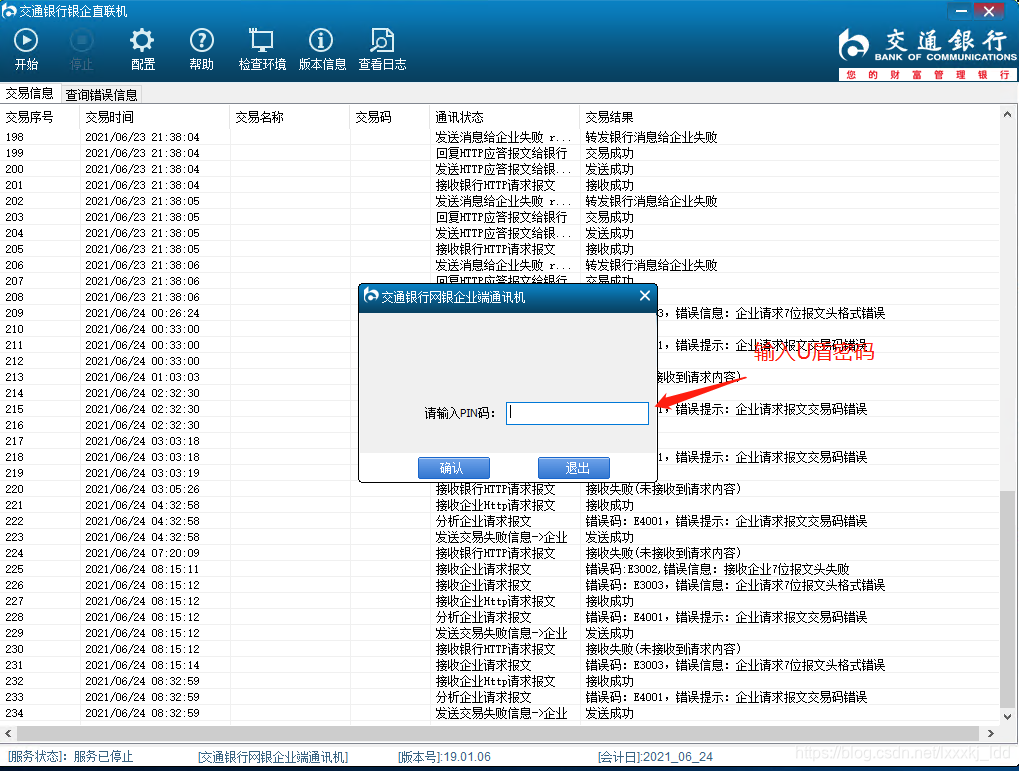Close the 交通银行网银企业端通讯机 dialog
The height and width of the screenshot is (771, 1019).
pos(645,296)
